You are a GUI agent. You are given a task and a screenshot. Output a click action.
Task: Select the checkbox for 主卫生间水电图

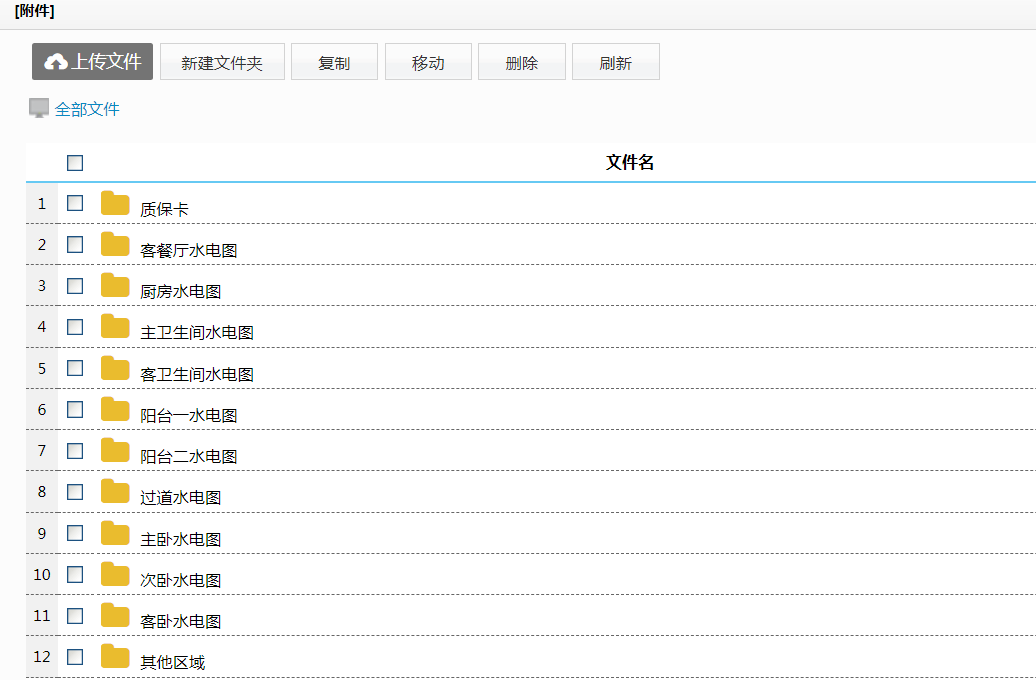coord(75,327)
